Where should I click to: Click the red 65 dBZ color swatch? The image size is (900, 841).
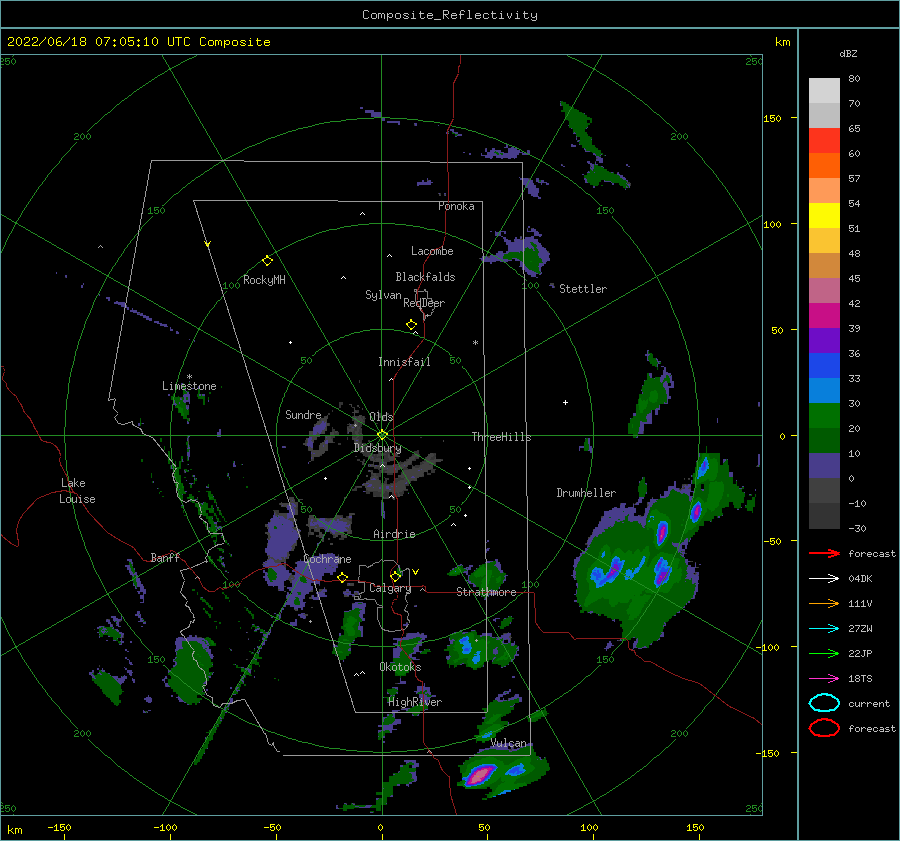[824, 140]
